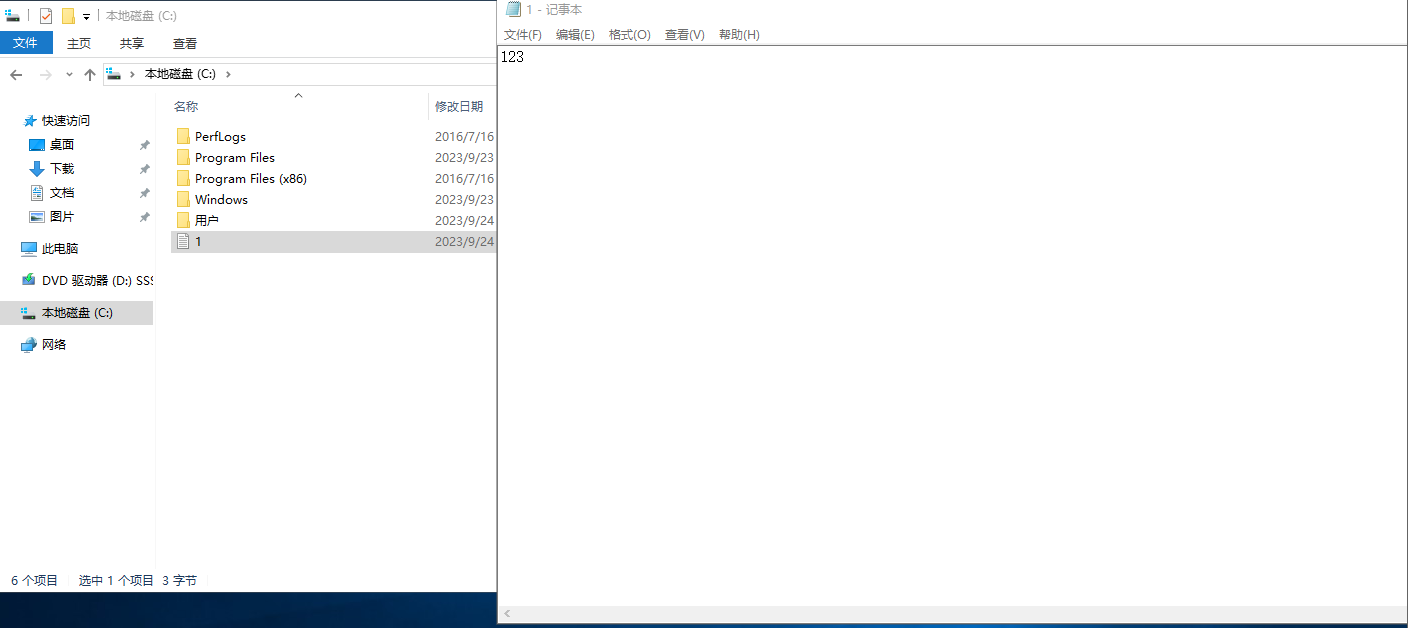
Task: Open 下载 downloads arrow icon in sidebar
Action: 37,169
